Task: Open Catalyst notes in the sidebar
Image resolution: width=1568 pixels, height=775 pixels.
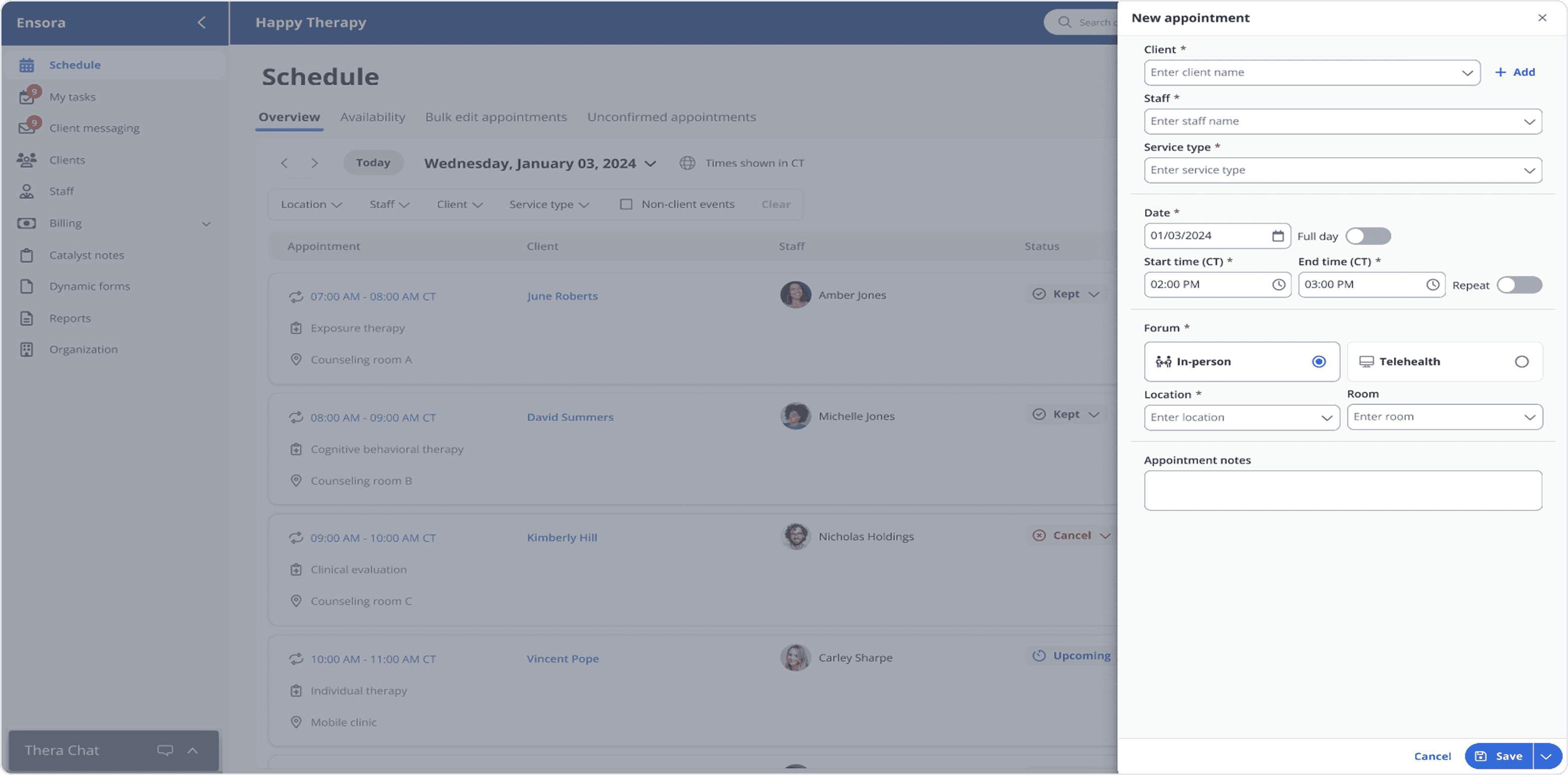Action: [27, 255]
